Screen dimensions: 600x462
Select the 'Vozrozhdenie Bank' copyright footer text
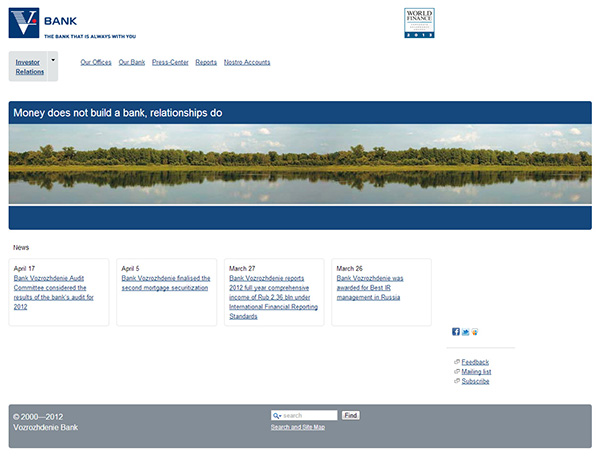[x=46, y=427]
